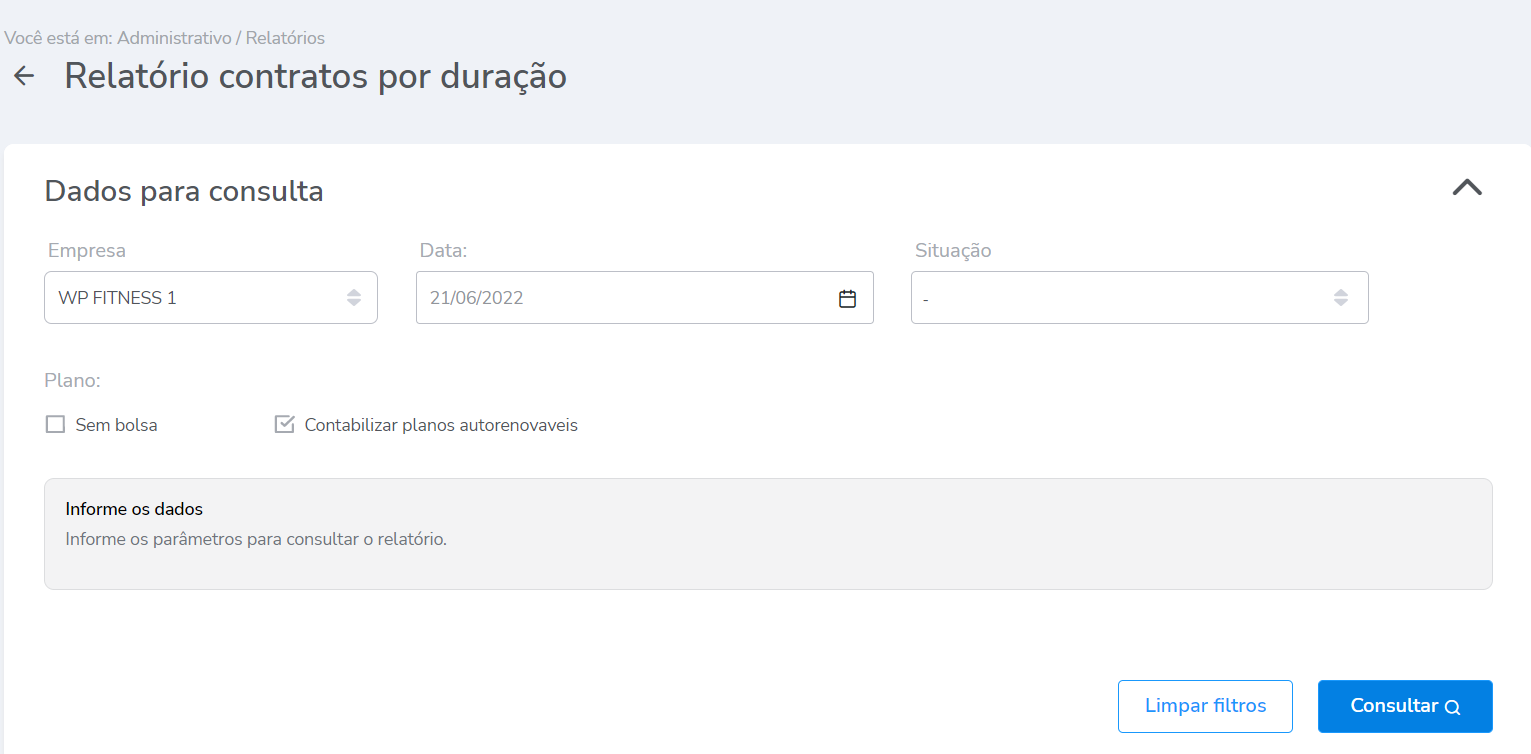
Task: Enable the Sem bolsa checkbox
Action: coord(56,425)
